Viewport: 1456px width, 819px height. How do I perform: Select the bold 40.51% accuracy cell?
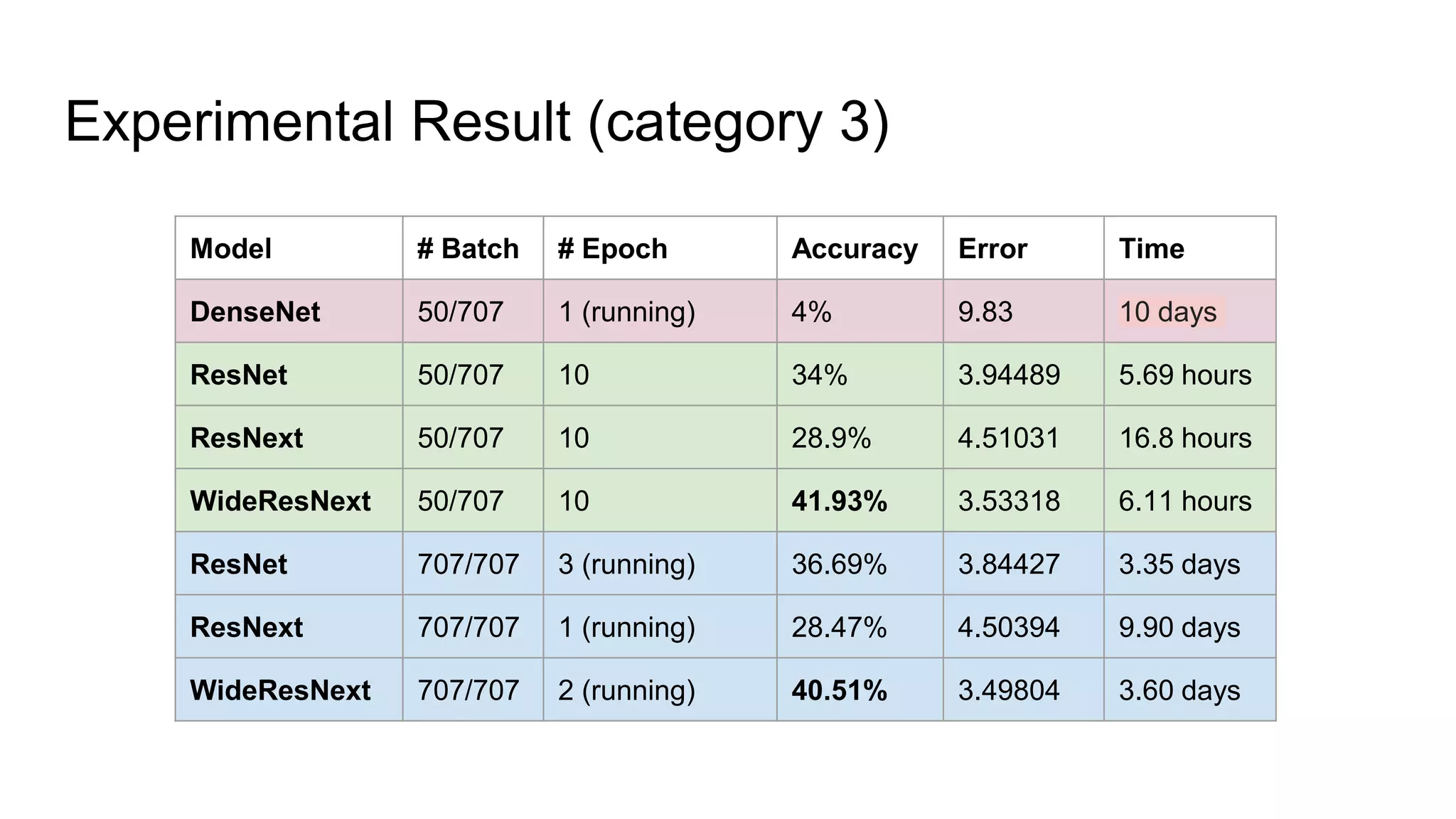(x=840, y=690)
